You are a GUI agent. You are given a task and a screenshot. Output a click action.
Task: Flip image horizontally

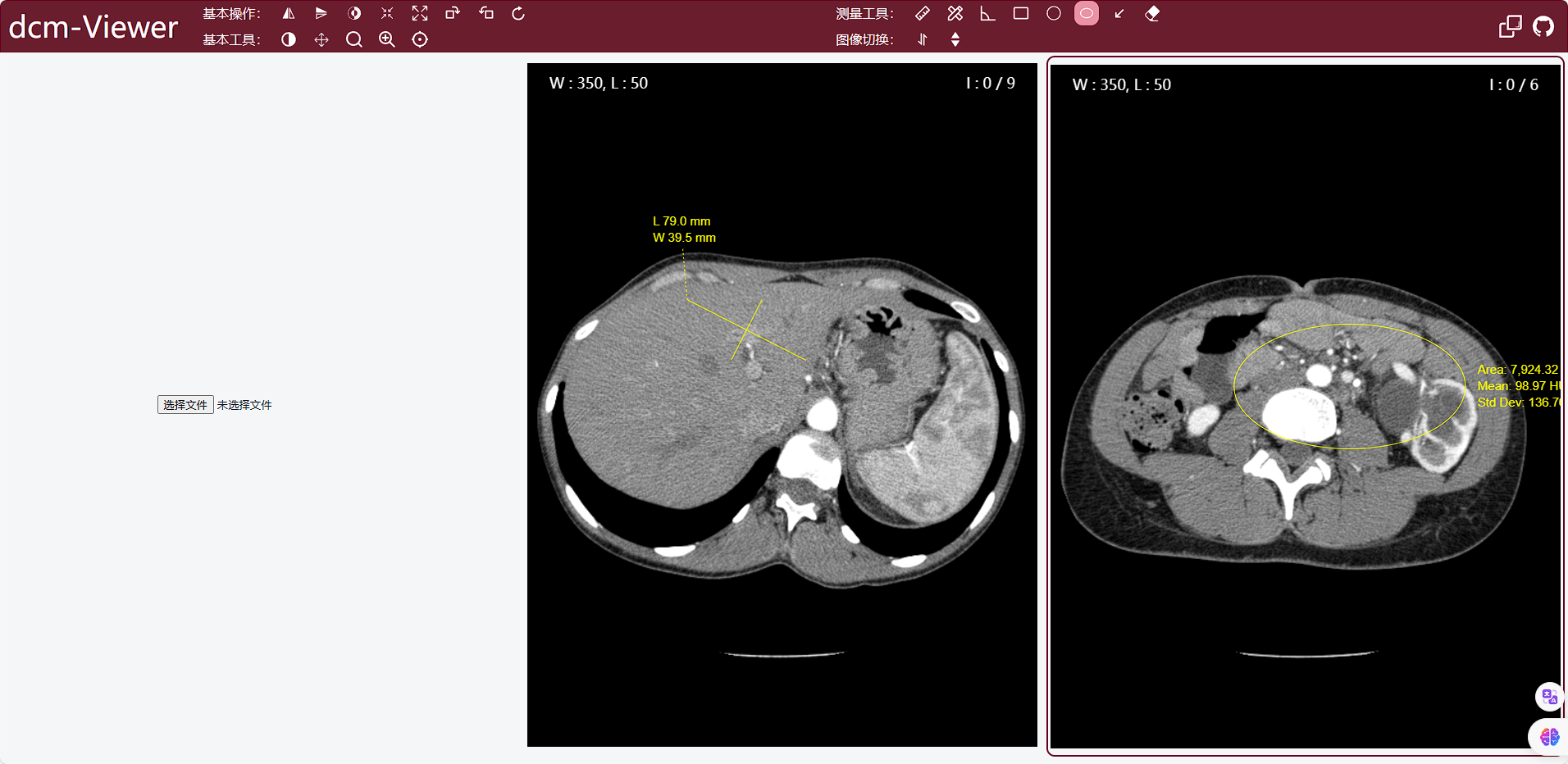tap(289, 13)
